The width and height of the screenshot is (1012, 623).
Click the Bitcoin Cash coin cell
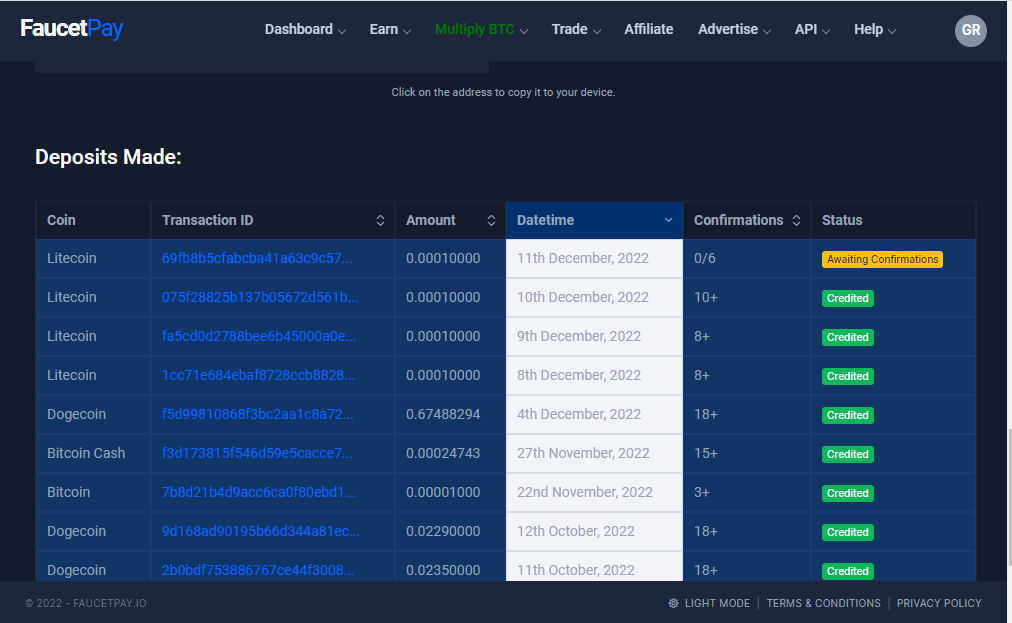94,453
